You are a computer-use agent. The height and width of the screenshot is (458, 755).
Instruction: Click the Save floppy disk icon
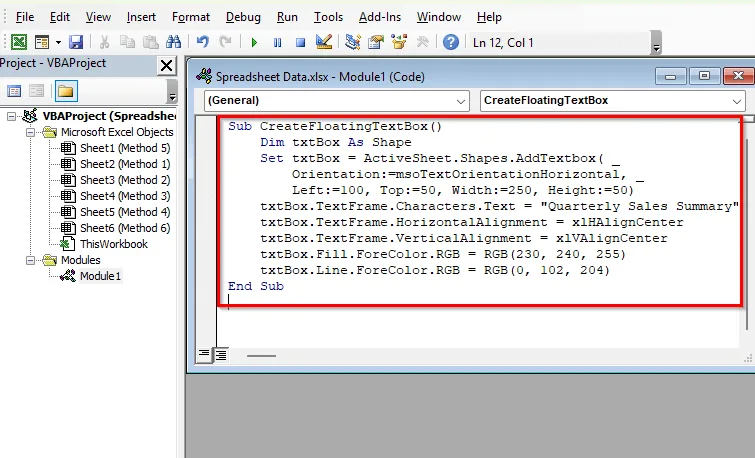(x=76, y=42)
